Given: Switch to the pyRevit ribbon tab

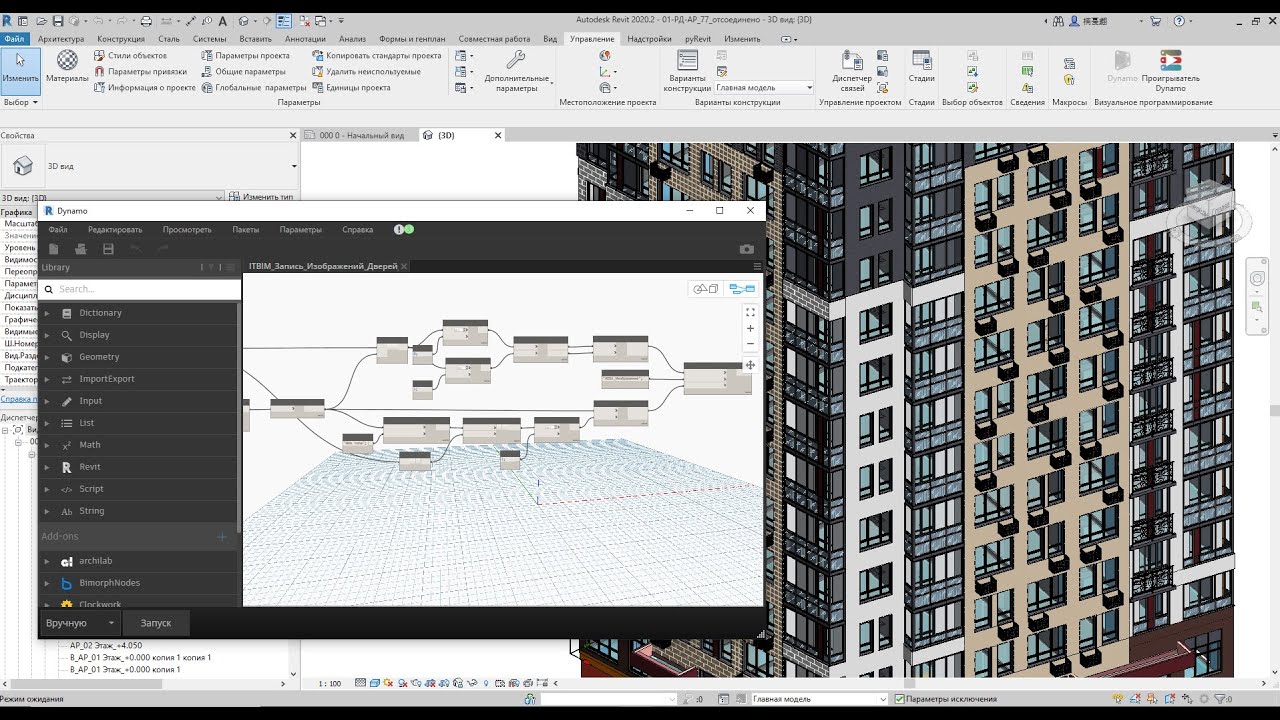Looking at the screenshot, I should [698, 39].
